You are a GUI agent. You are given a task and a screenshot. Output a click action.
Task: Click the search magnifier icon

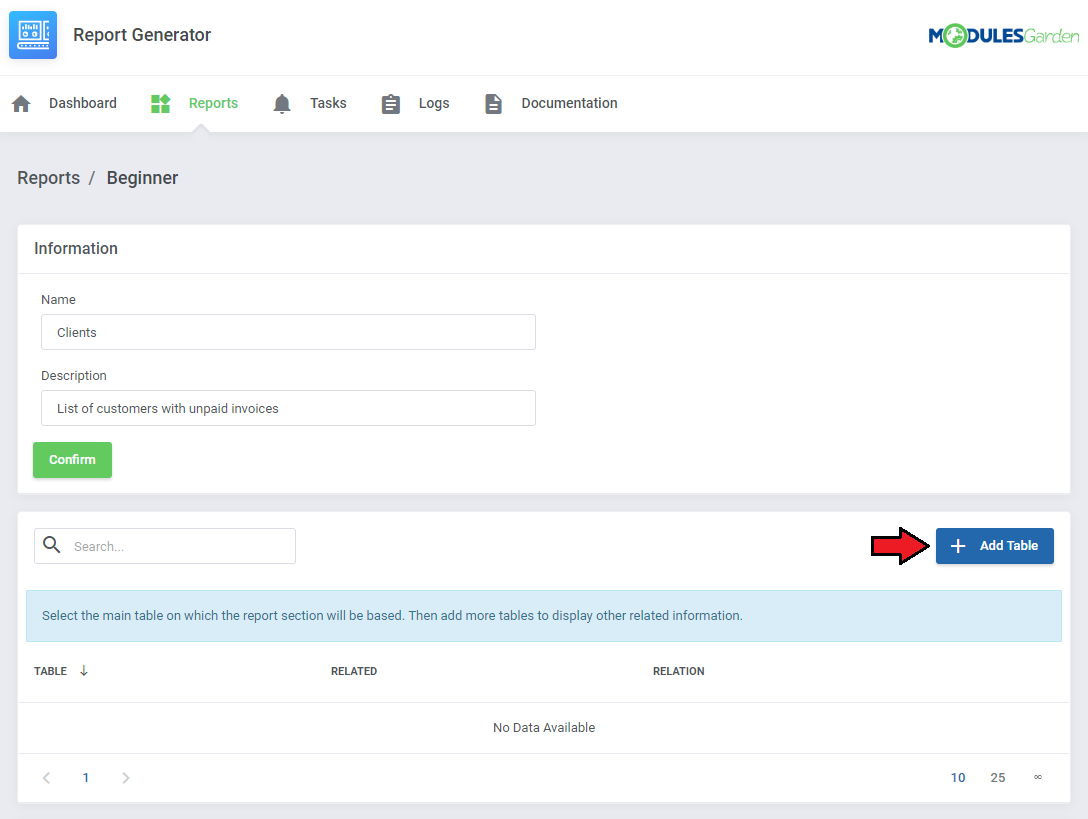[x=52, y=545]
